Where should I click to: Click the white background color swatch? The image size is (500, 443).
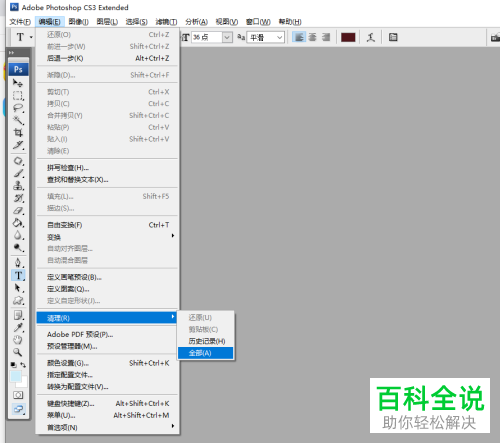point(23,383)
